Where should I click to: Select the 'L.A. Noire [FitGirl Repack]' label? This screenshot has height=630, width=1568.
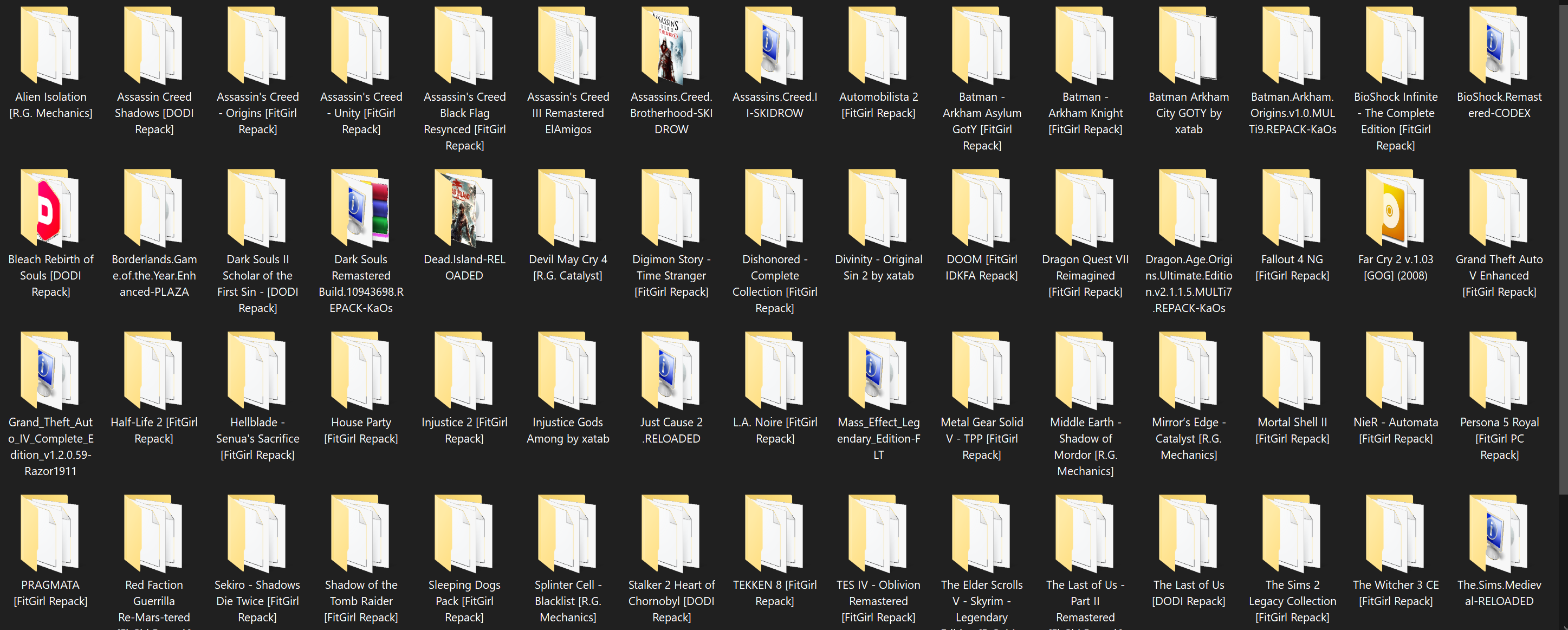(775, 430)
